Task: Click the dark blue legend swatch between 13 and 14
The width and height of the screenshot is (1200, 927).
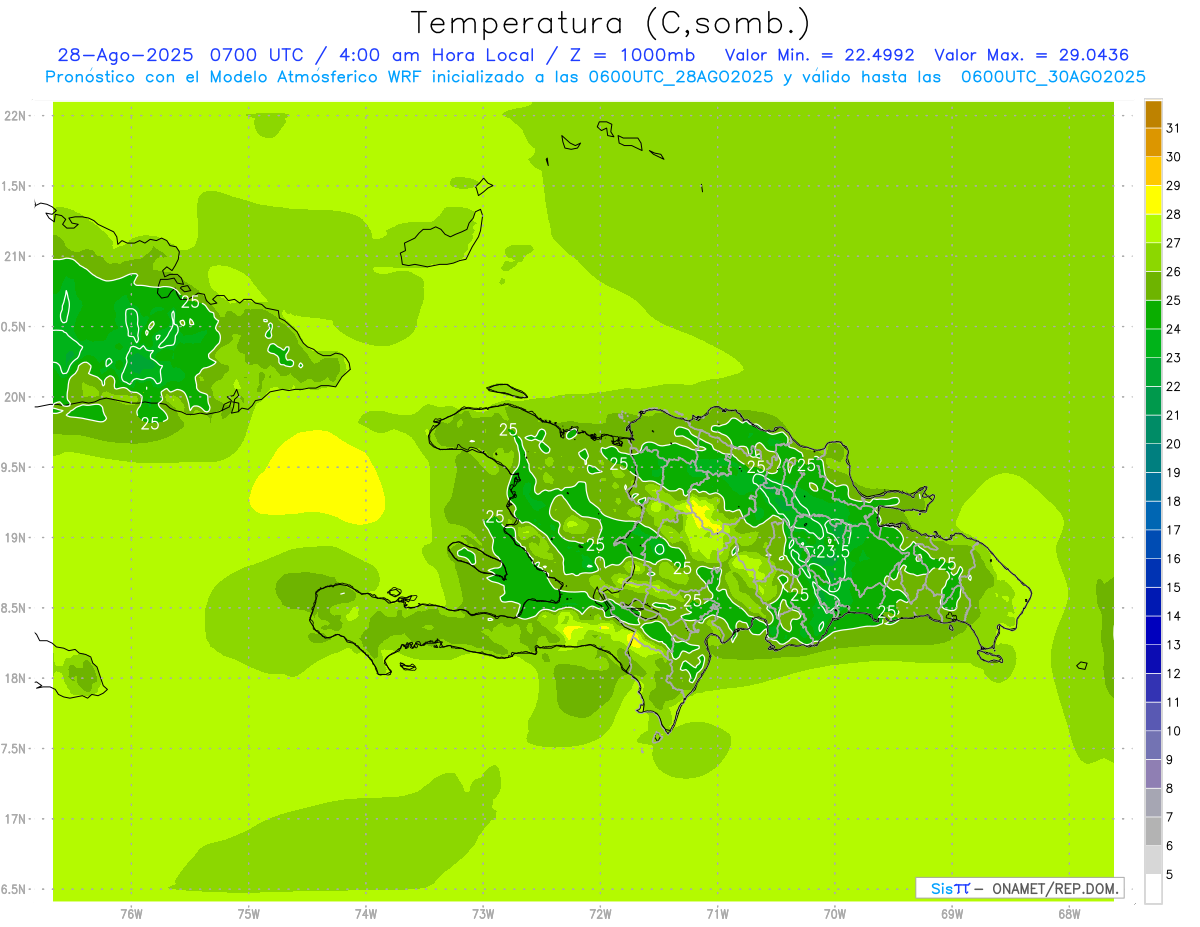Action: 1153,631
